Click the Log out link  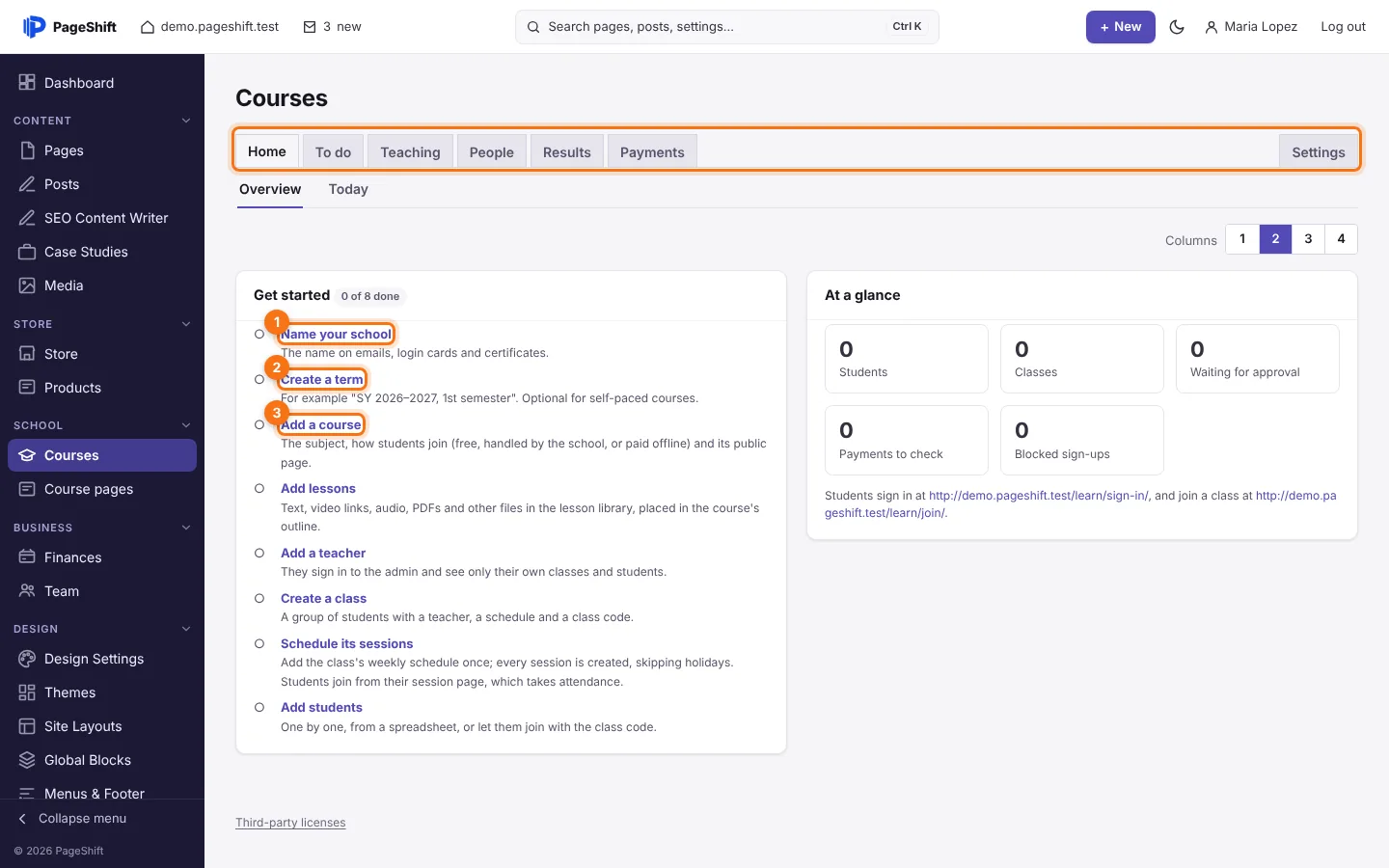point(1343,27)
